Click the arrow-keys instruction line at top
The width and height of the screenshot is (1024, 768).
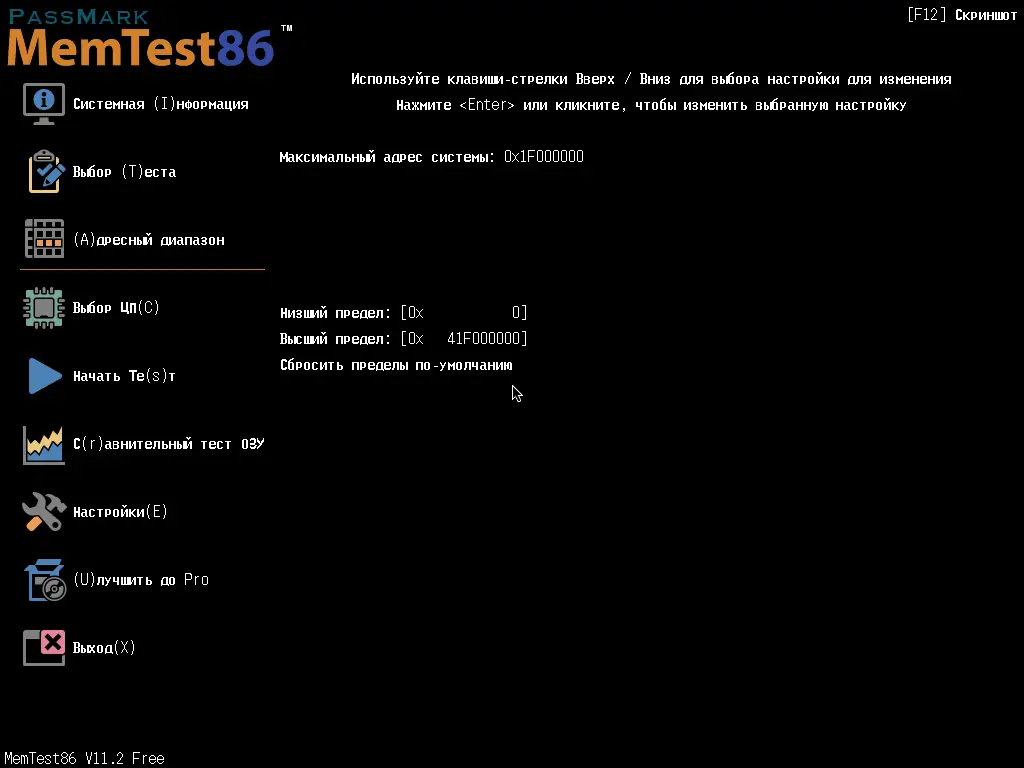click(x=651, y=79)
